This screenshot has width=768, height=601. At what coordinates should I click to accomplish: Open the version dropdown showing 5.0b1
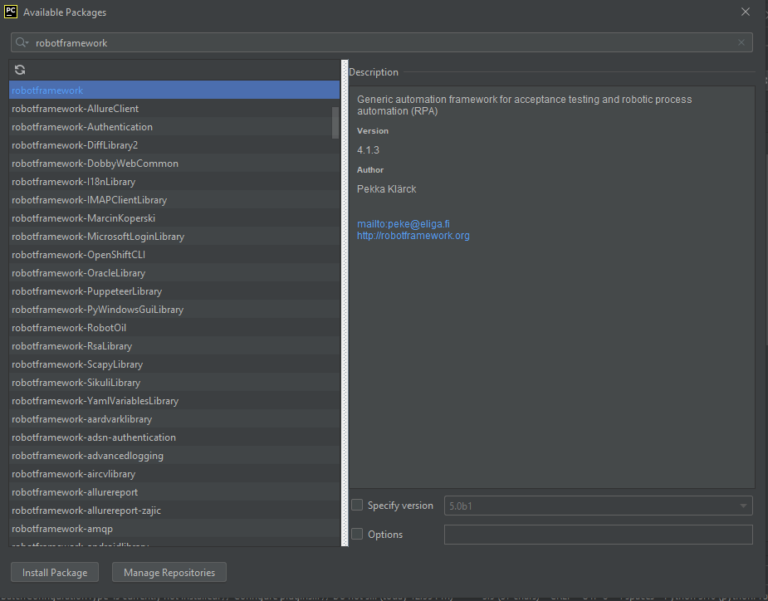598,506
